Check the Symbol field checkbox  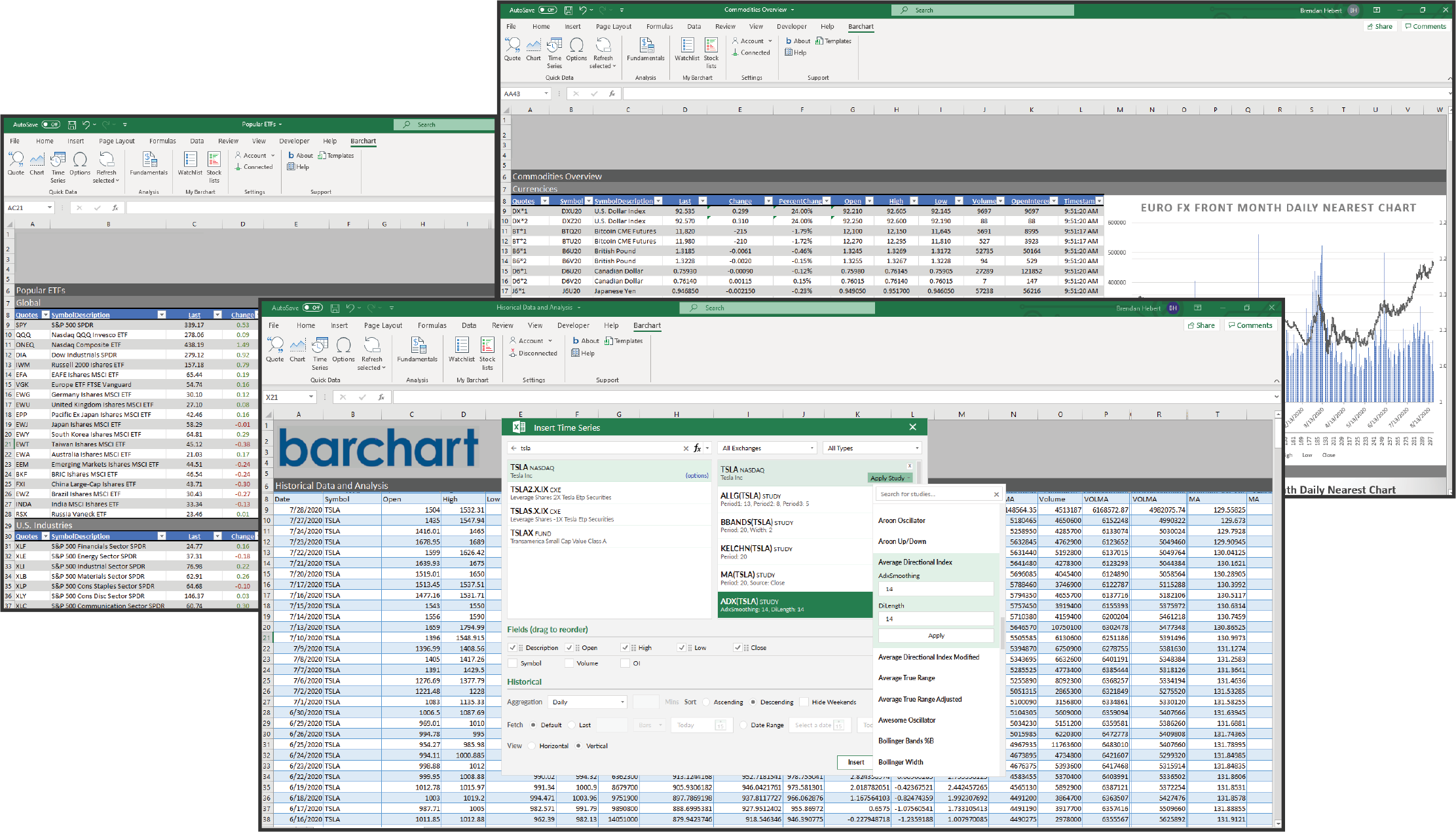pos(512,663)
